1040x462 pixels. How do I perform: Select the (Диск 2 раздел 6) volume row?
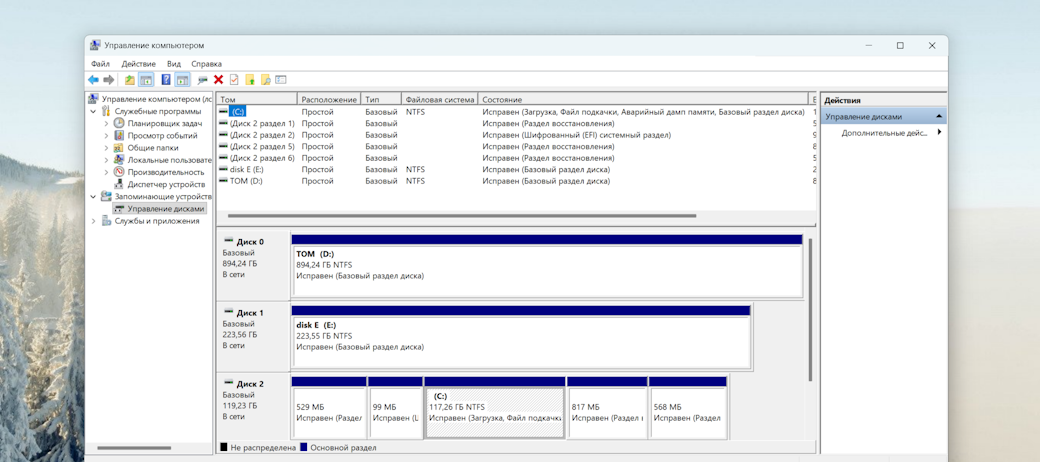(x=516, y=158)
